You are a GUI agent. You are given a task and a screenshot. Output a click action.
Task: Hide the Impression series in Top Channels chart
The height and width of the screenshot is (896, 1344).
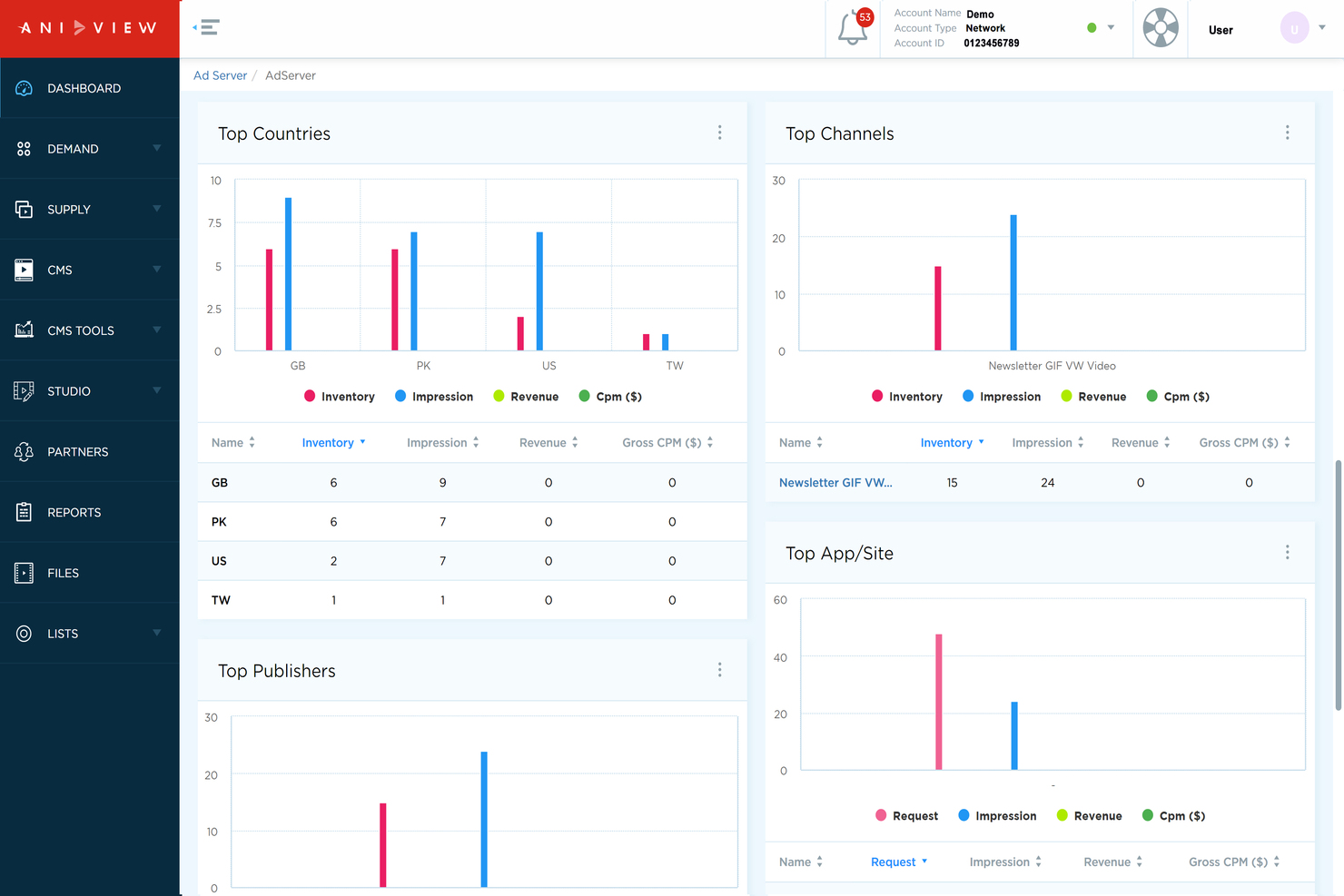(1002, 396)
